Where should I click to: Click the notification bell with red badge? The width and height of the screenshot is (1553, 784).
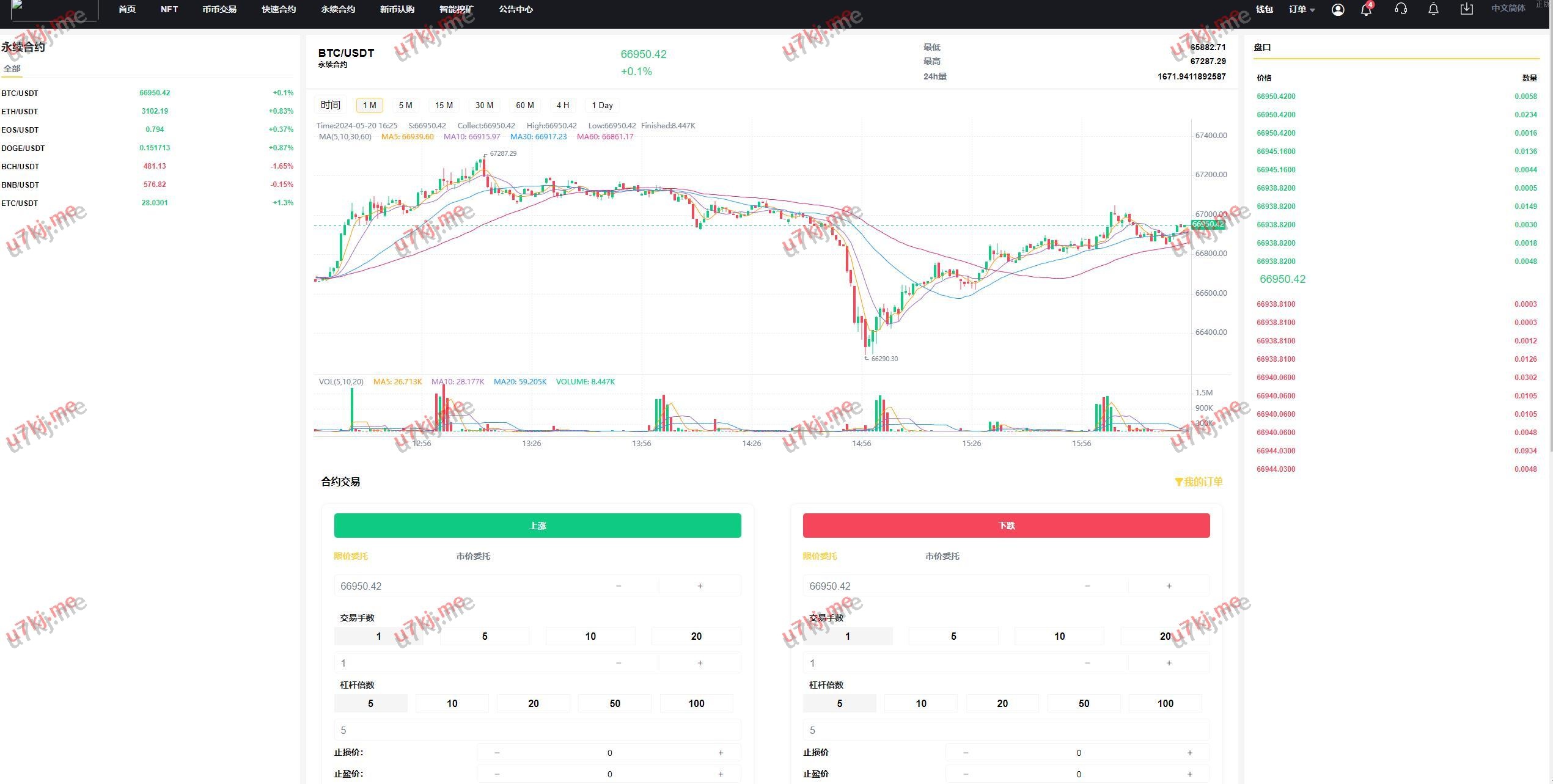point(1366,10)
